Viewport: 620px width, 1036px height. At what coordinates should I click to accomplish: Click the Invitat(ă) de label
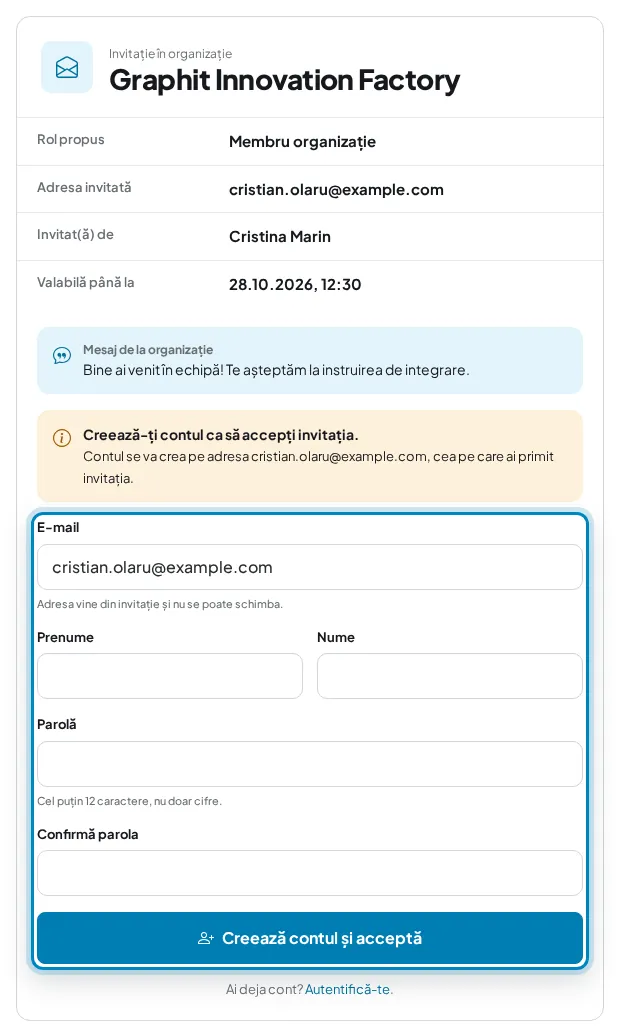[x=75, y=235]
